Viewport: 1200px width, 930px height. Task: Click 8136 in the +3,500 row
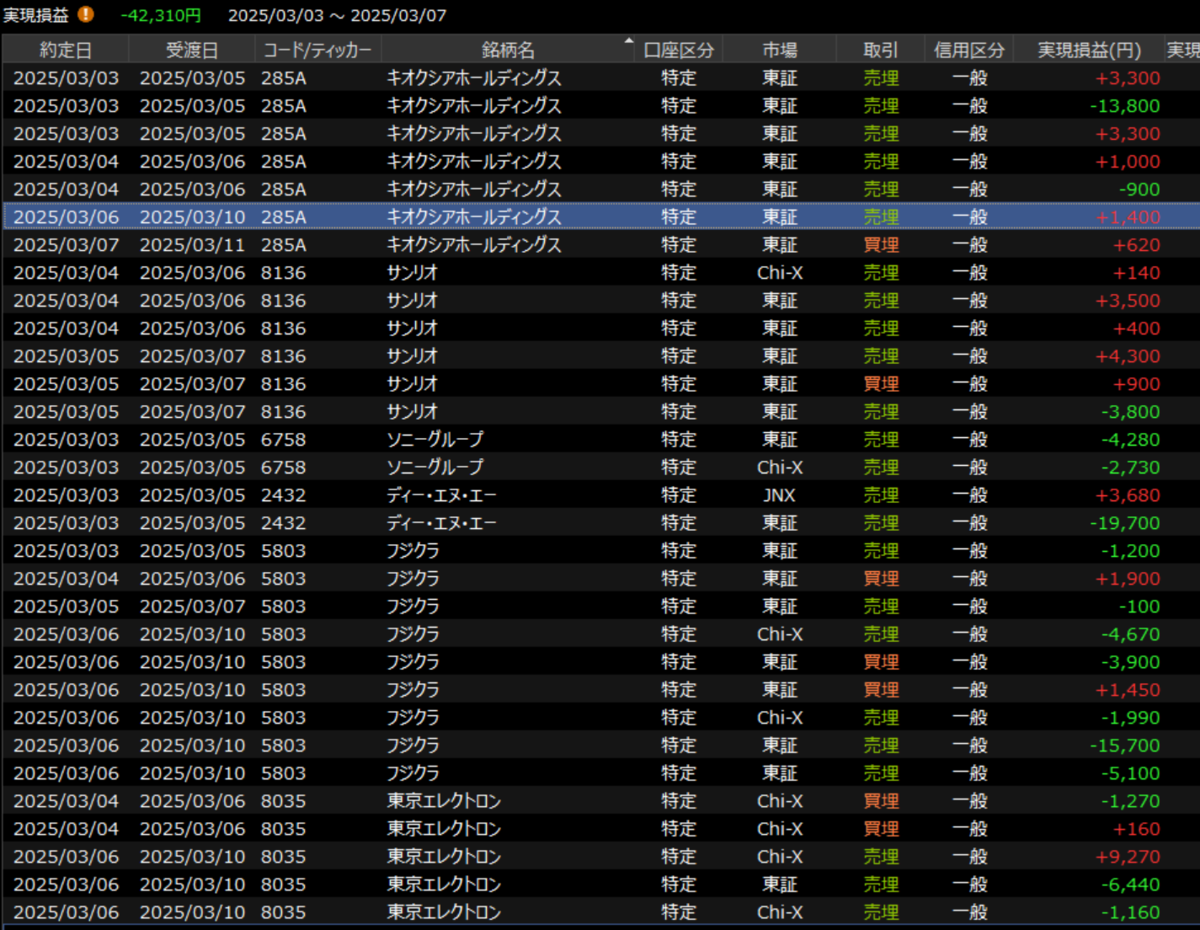[283, 300]
